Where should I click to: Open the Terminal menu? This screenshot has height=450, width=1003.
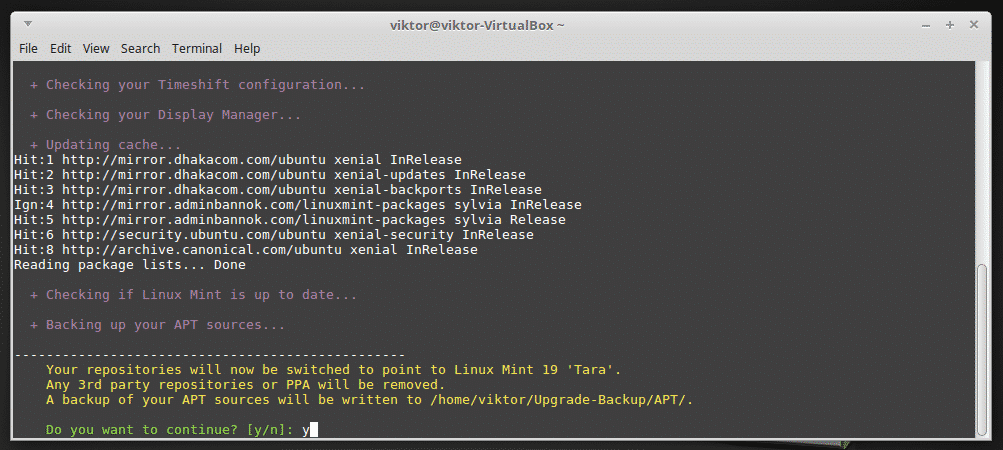pos(196,48)
